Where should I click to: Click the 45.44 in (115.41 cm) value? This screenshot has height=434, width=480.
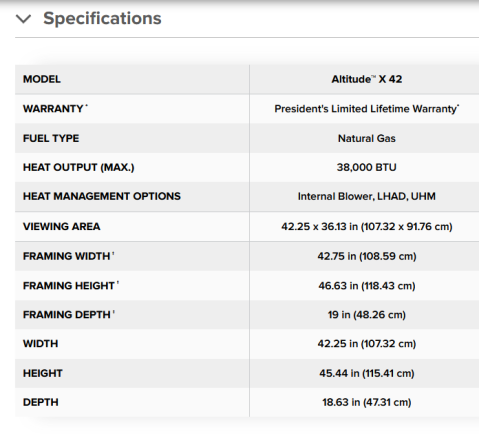click(367, 373)
